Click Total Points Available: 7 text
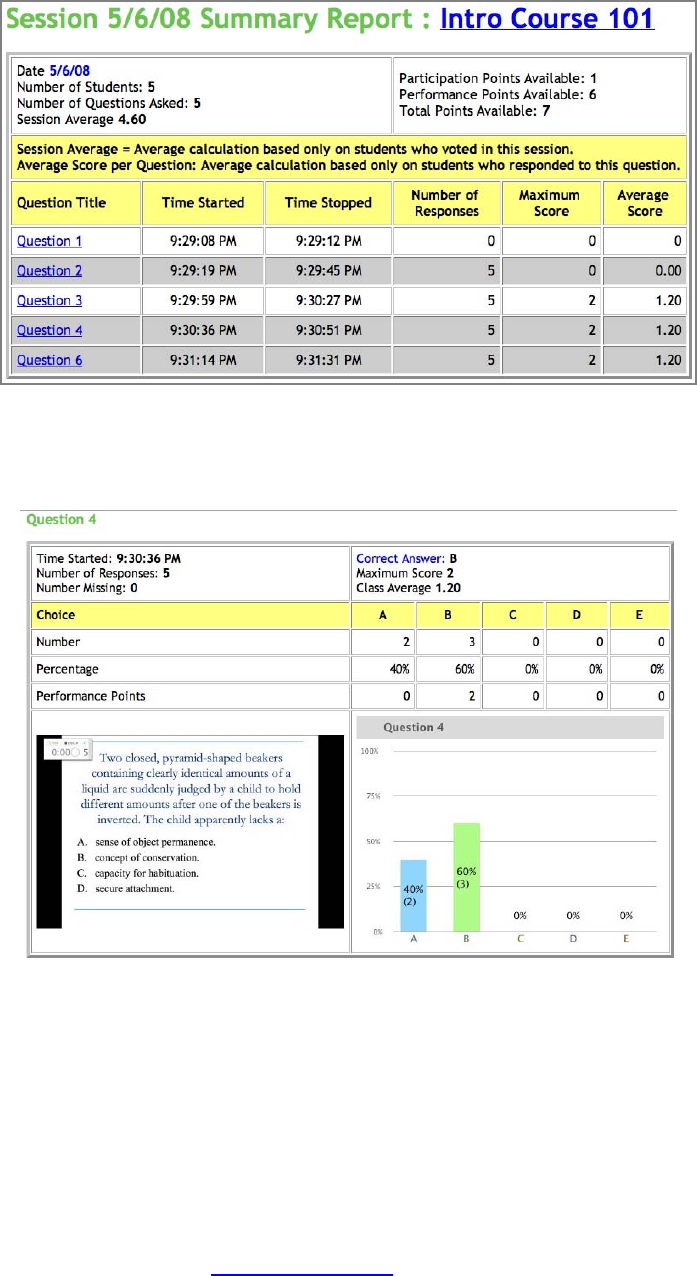Viewport: 697px width, 1276px height. coord(474,111)
